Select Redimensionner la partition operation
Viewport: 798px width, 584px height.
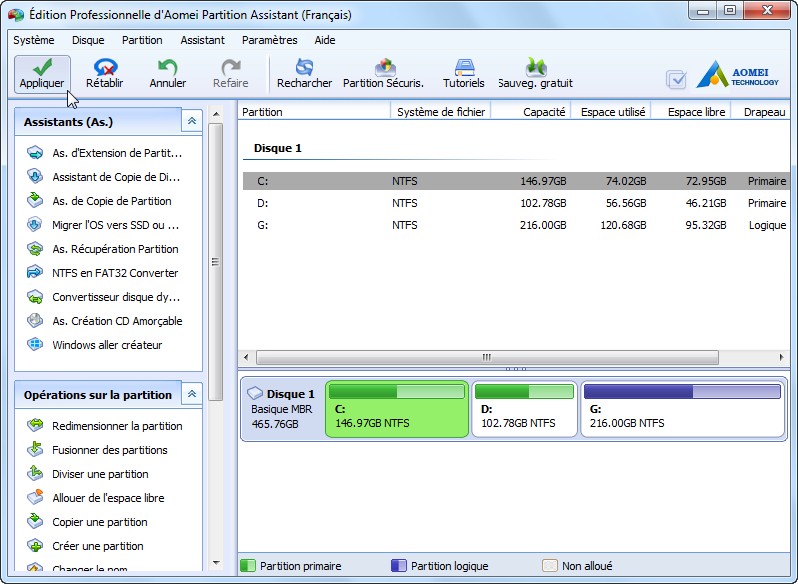point(105,426)
